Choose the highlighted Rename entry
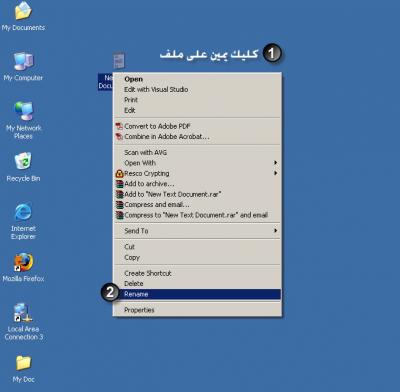 pyautogui.click(x=197, y=294)
